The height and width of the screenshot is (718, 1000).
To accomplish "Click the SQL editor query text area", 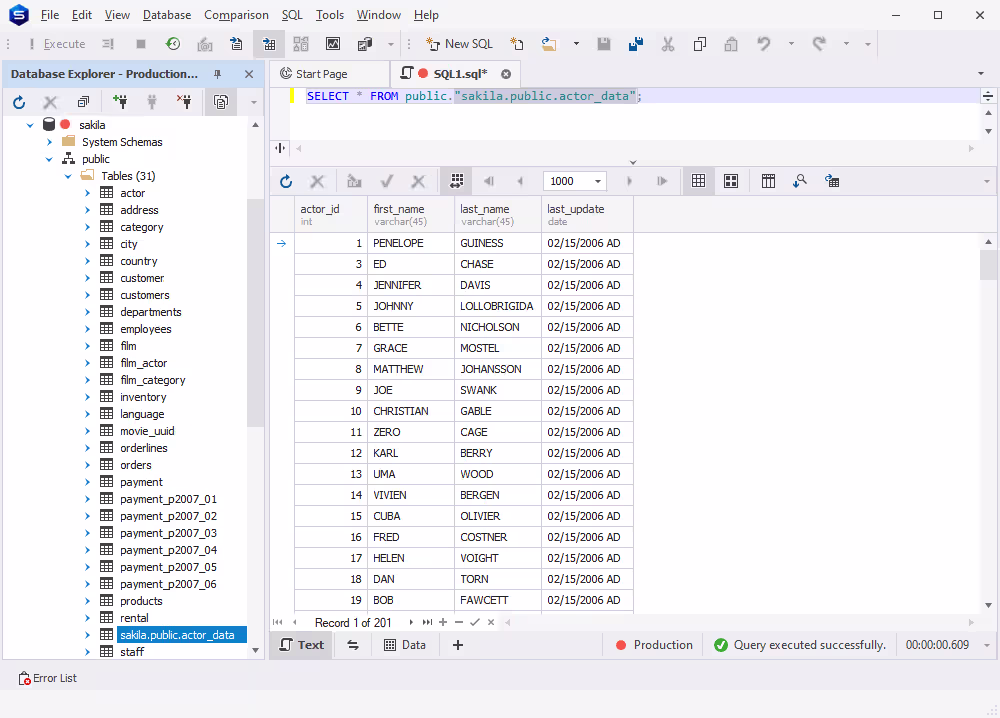I will [635, 112].
